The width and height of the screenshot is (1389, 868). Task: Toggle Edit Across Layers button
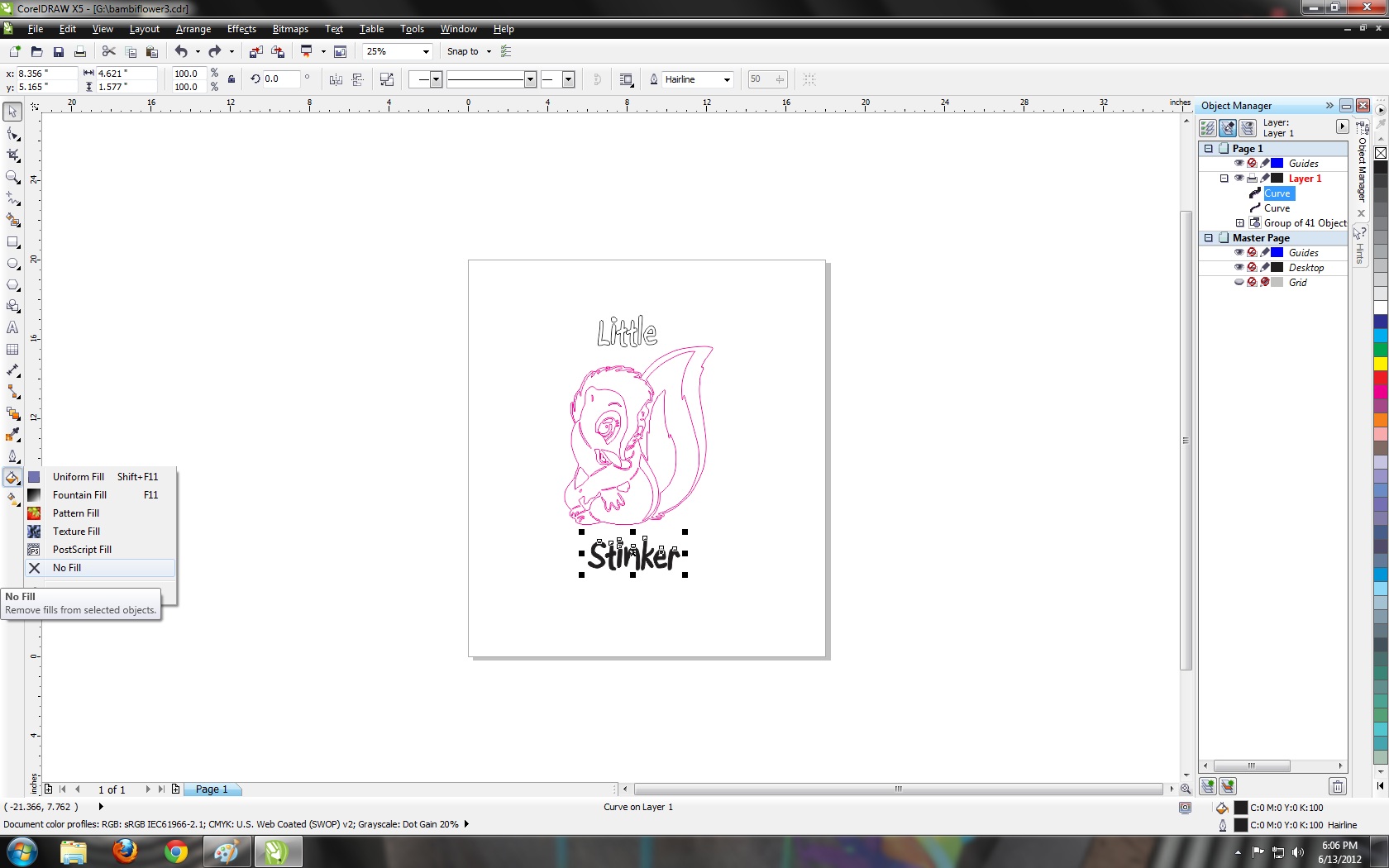click(x=1228, y=128)
